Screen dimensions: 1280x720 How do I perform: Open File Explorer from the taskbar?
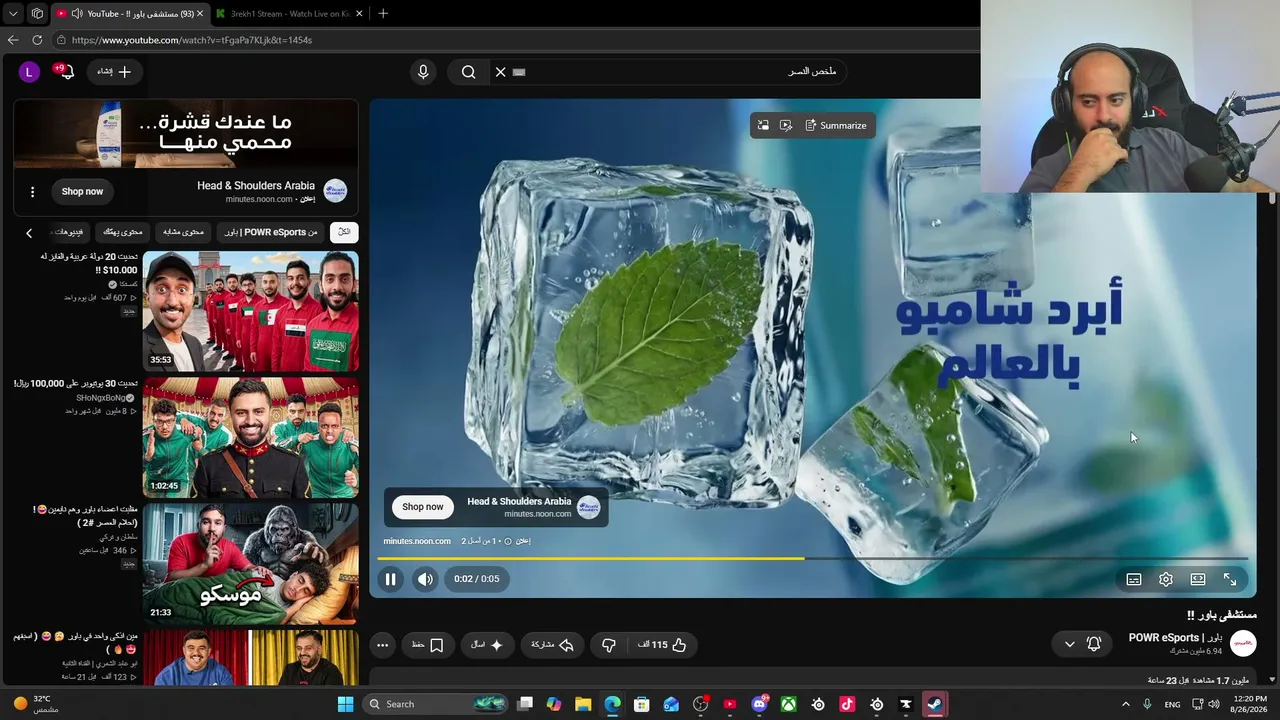coord(583,704)
